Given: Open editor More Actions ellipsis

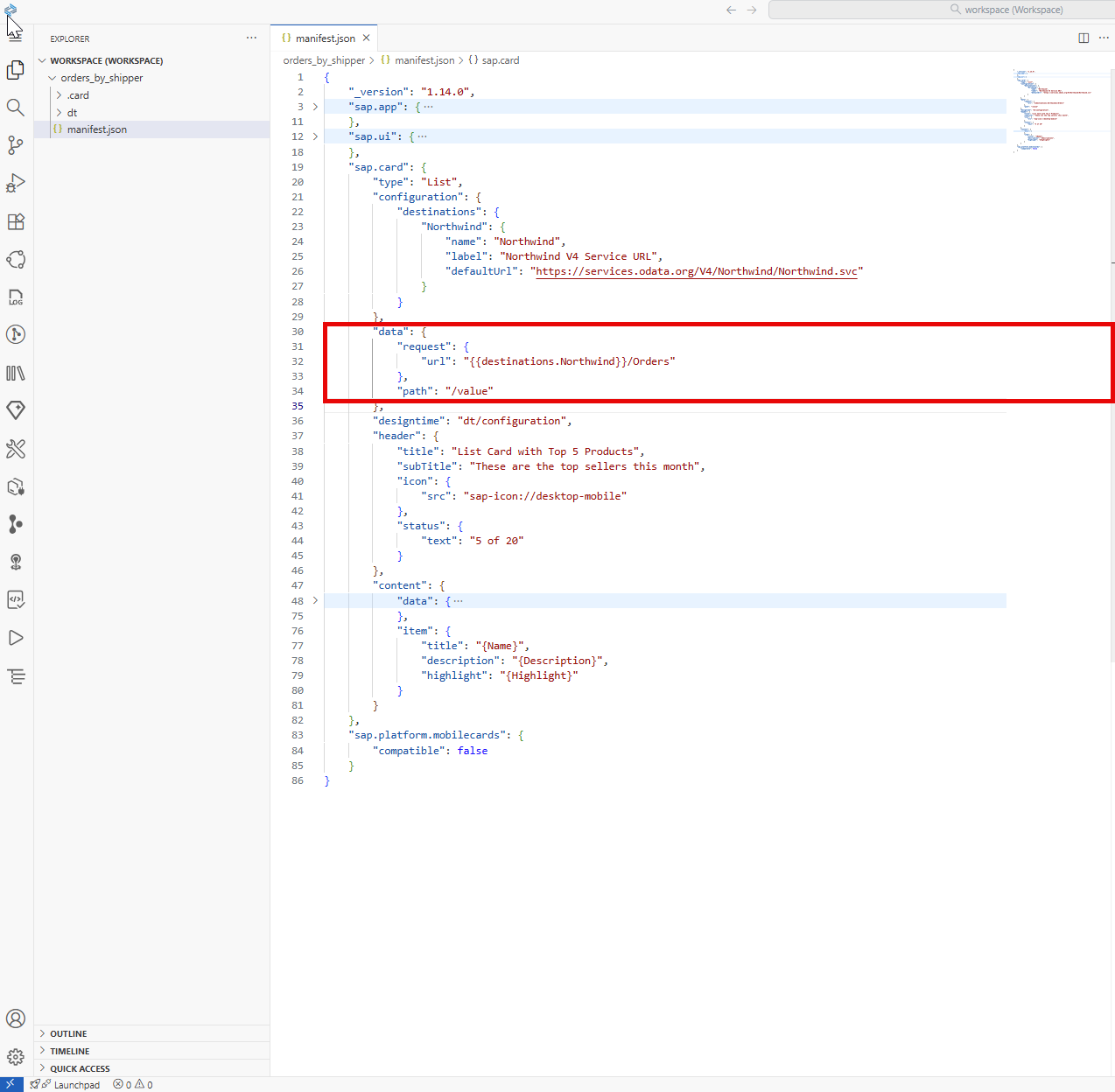Looking at the screenshot, I should [1104, 38].
